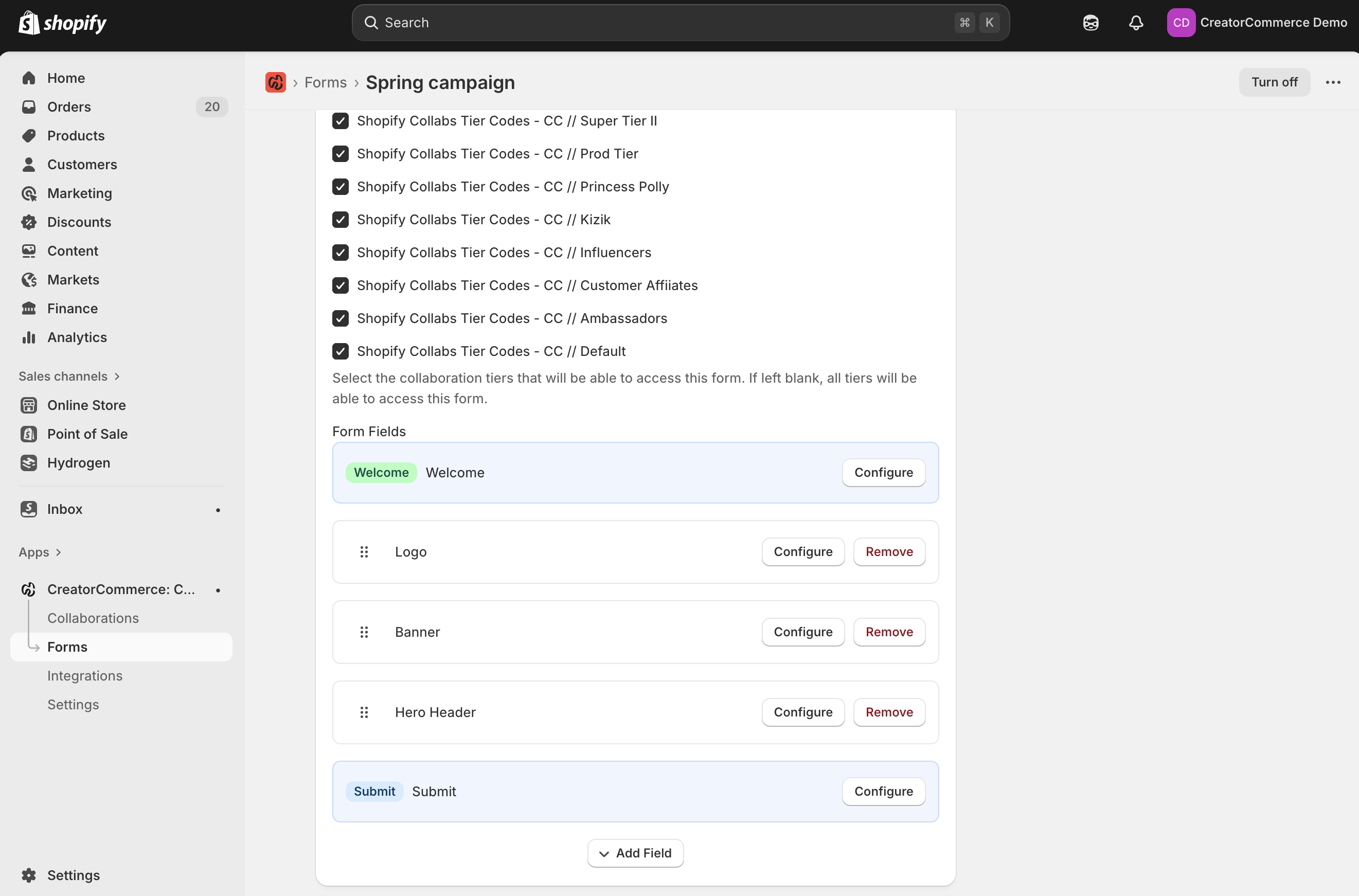
Task: Open the three-dot more actions menu
Action: click(x=1333, y=82)
